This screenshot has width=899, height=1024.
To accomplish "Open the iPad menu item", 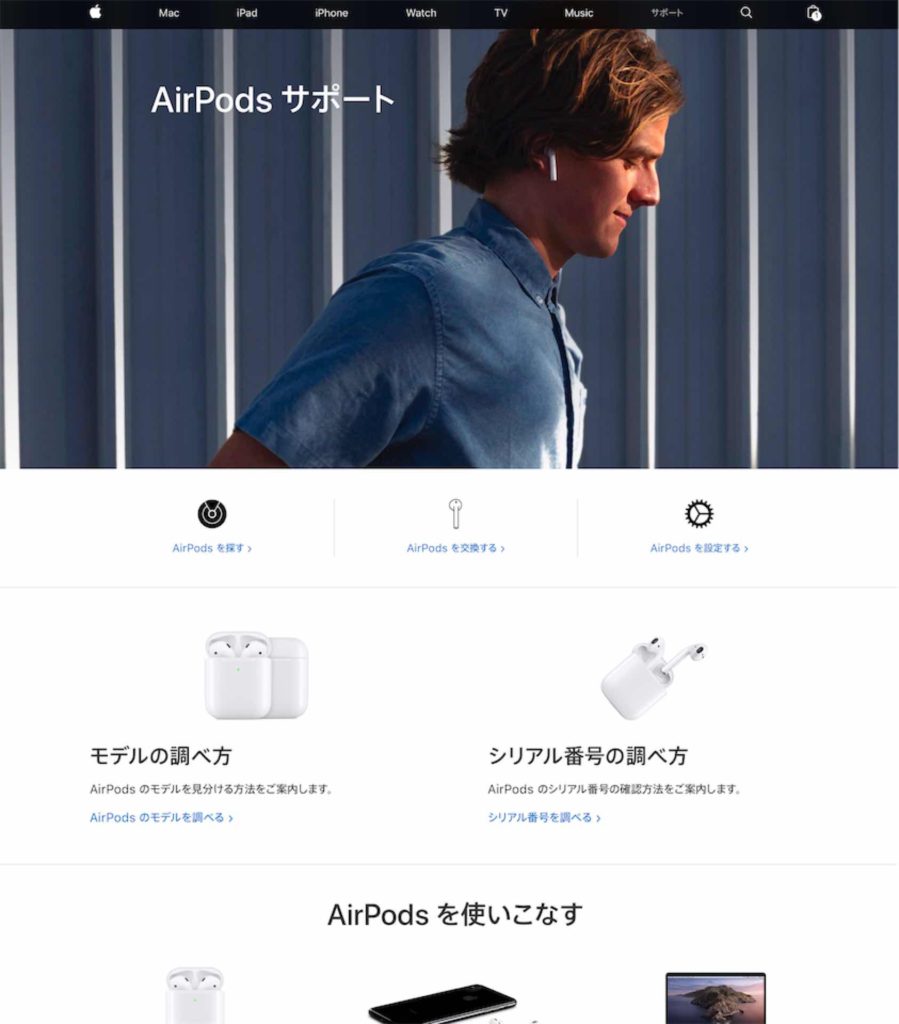I will point(247,12).
